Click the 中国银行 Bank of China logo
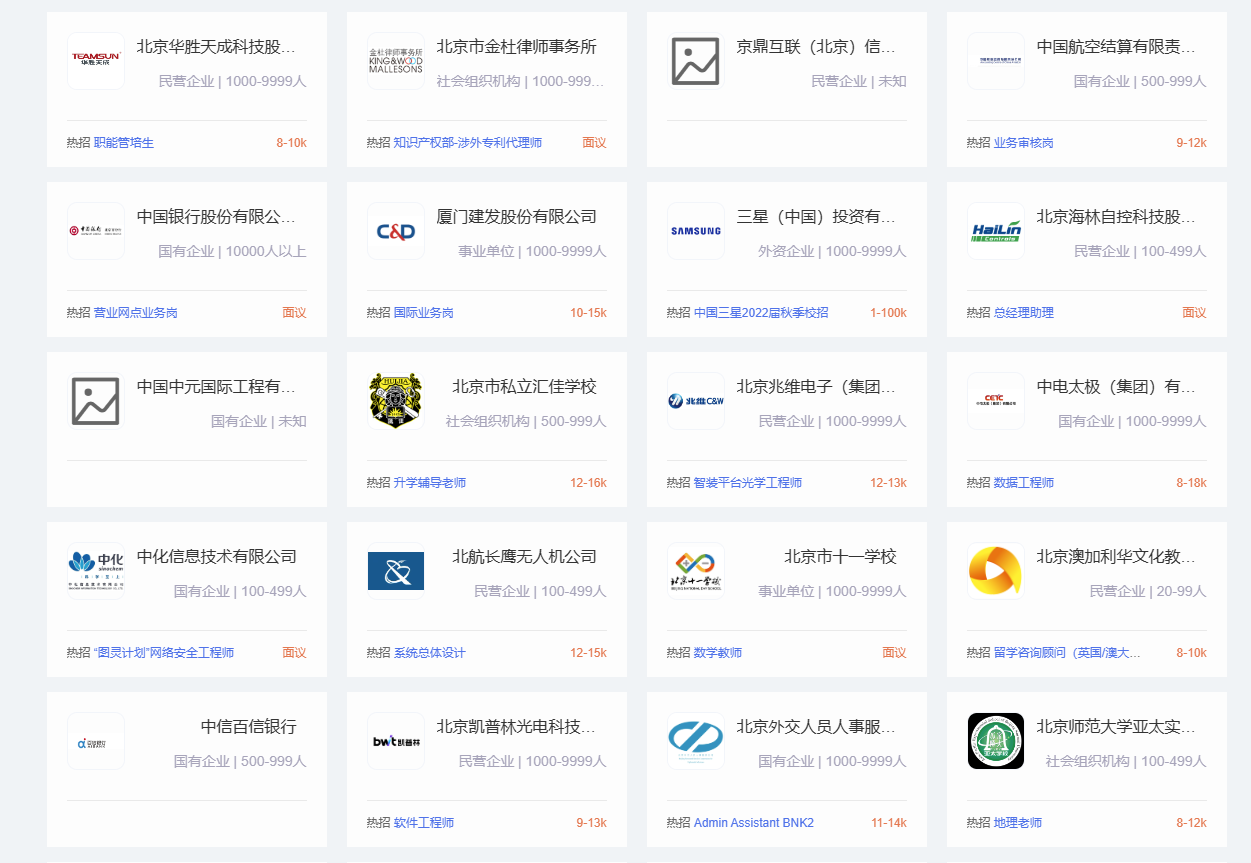The width and height of the screenshot is (1251, 863). [96, 231]
